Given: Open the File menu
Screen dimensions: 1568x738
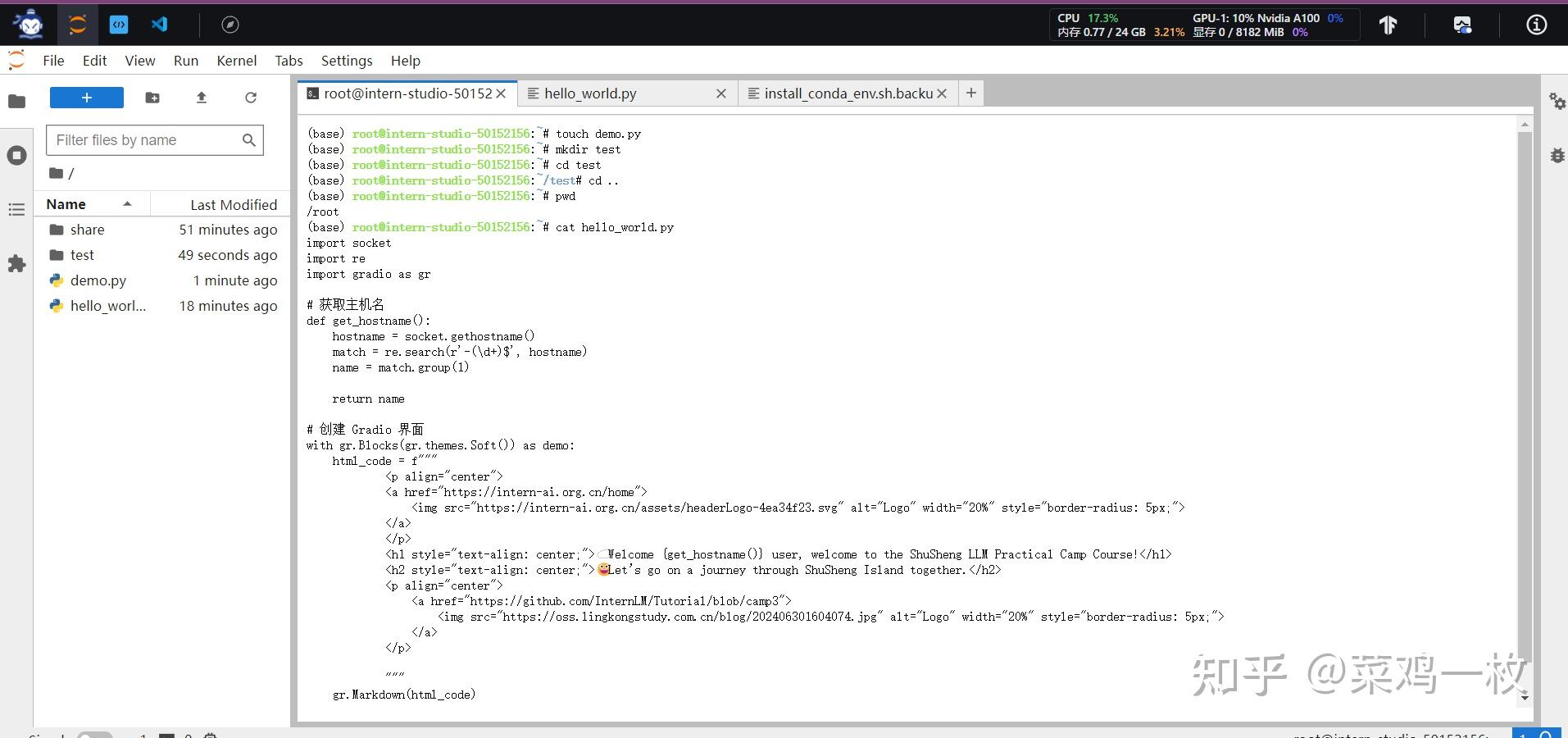Looking at the screenshot, I should pos(53,61).
